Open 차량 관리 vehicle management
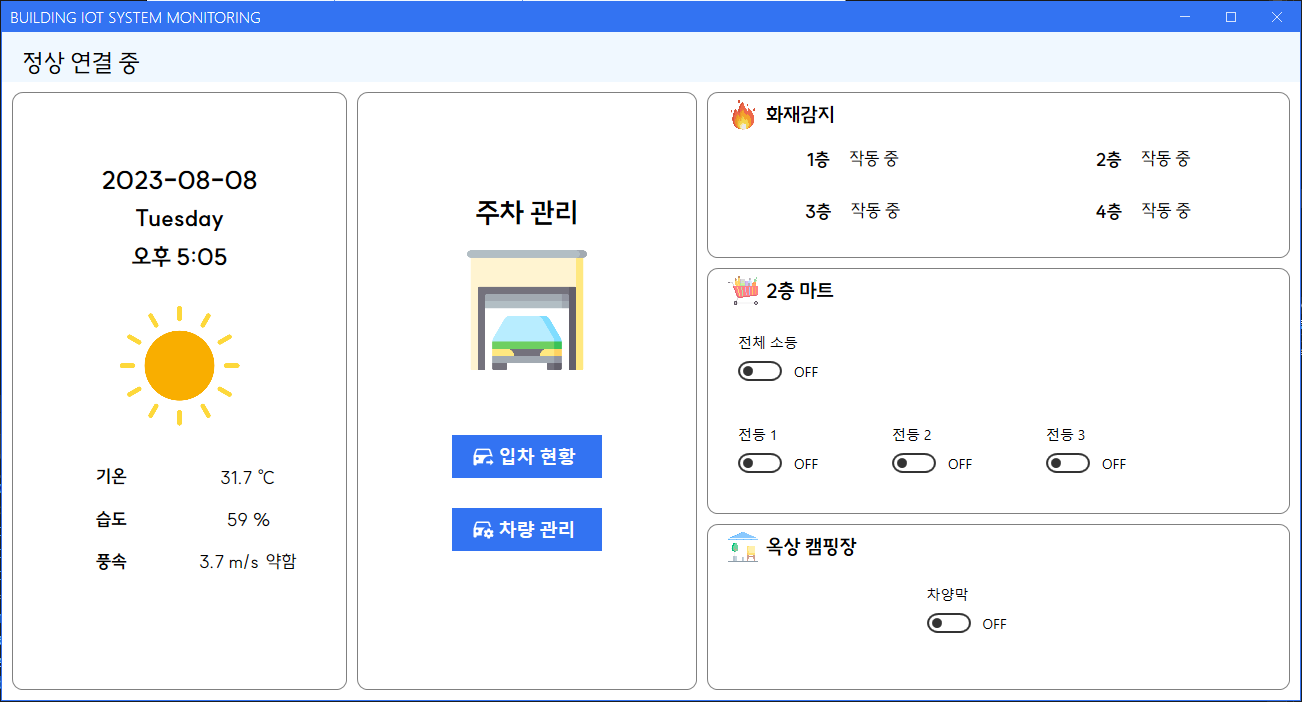This screenshot has height=702, width=1302. pyautogui.click(x=527, y=529)
